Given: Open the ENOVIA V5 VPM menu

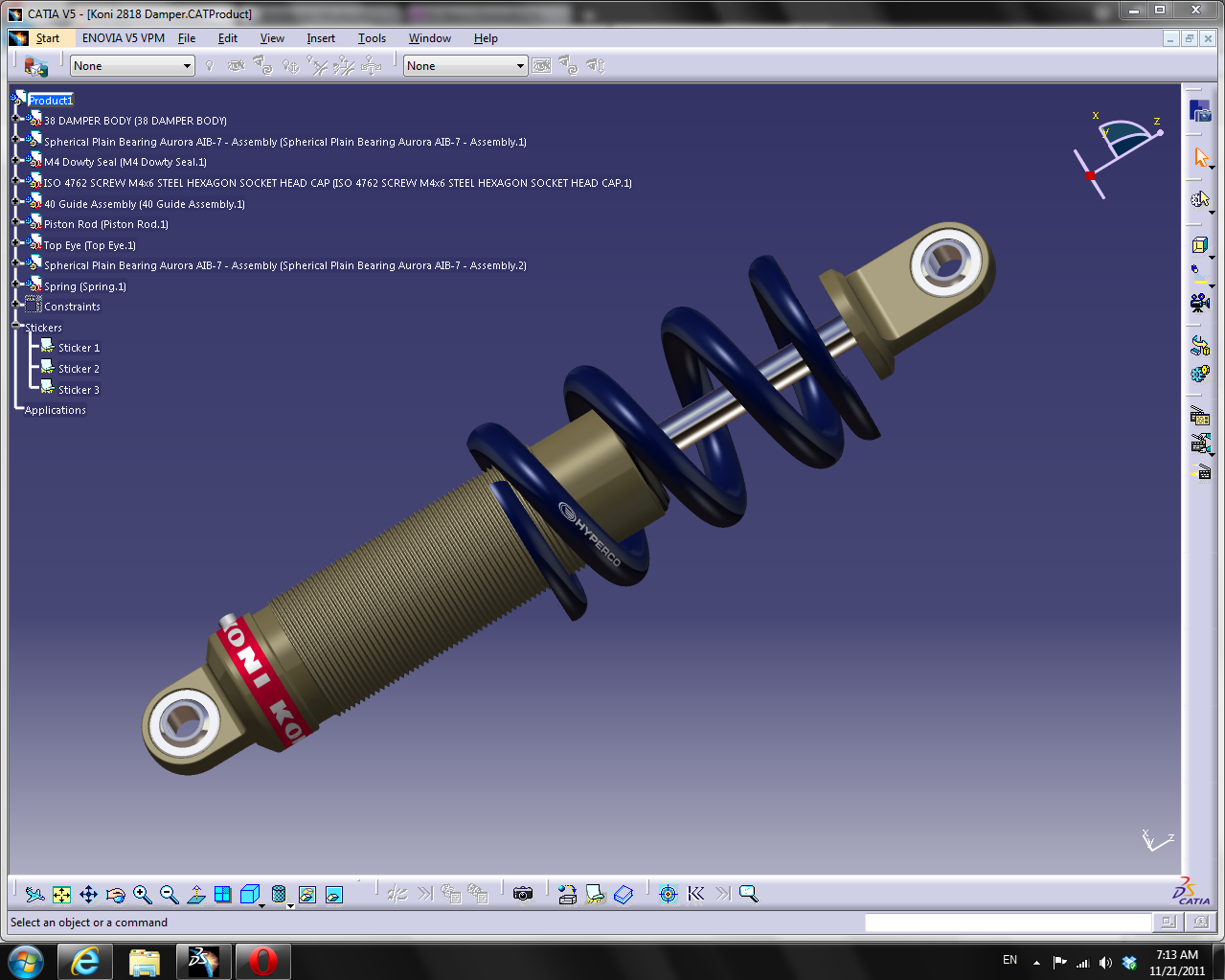Looking at the screenshot, I should pos(124,38).
